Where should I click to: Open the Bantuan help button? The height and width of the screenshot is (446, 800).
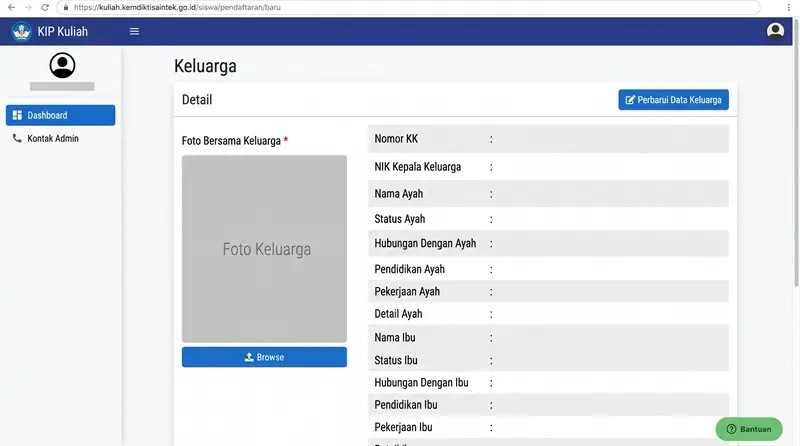749,429
